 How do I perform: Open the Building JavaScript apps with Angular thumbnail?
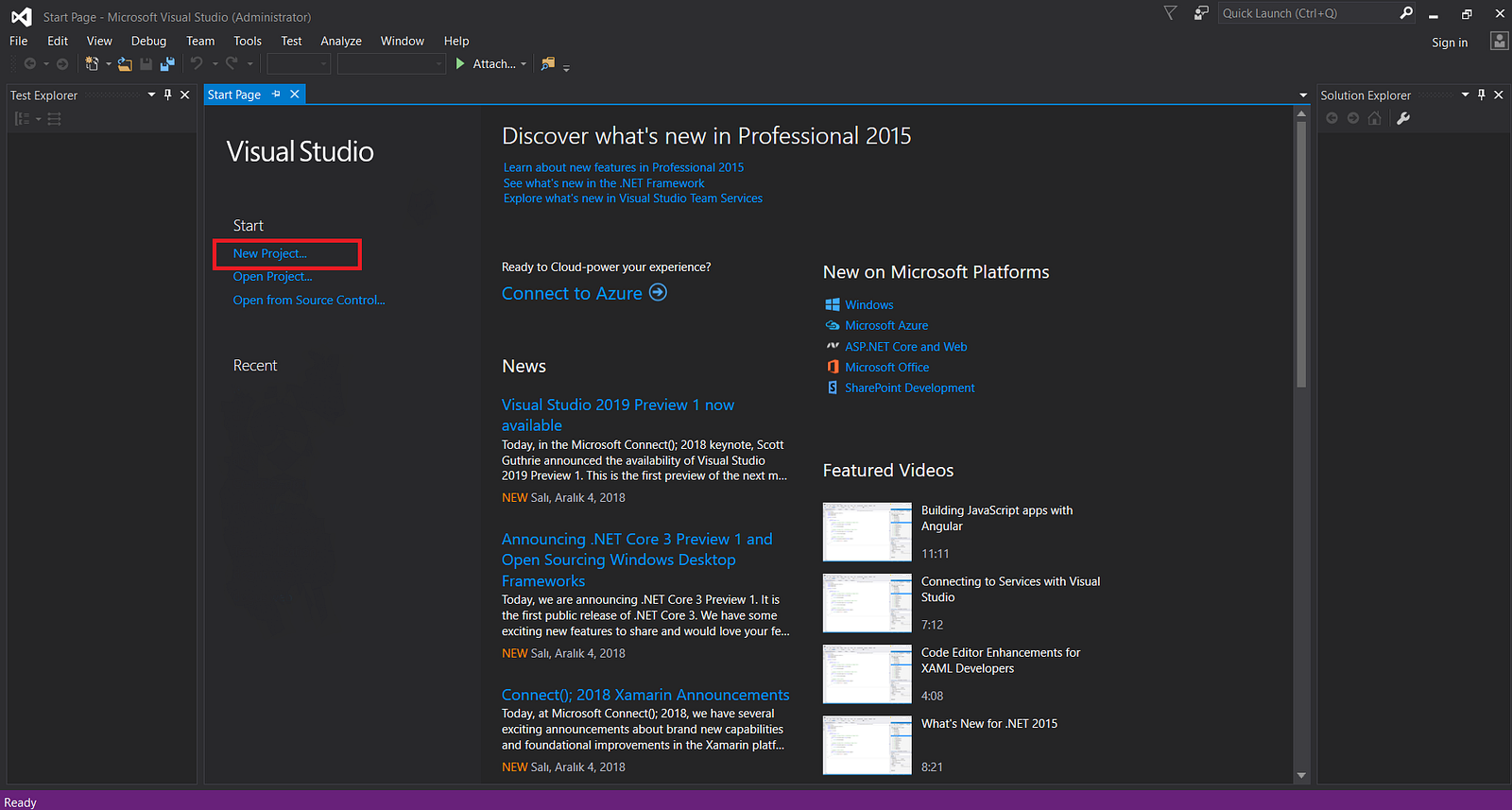[x=868, y=532]
